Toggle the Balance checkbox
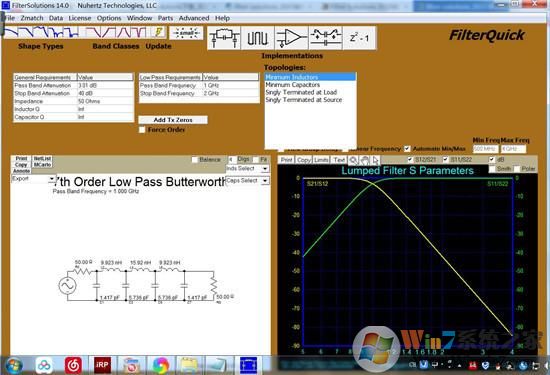The height and width of the screenshot is (375, 550). click(195, 160)
